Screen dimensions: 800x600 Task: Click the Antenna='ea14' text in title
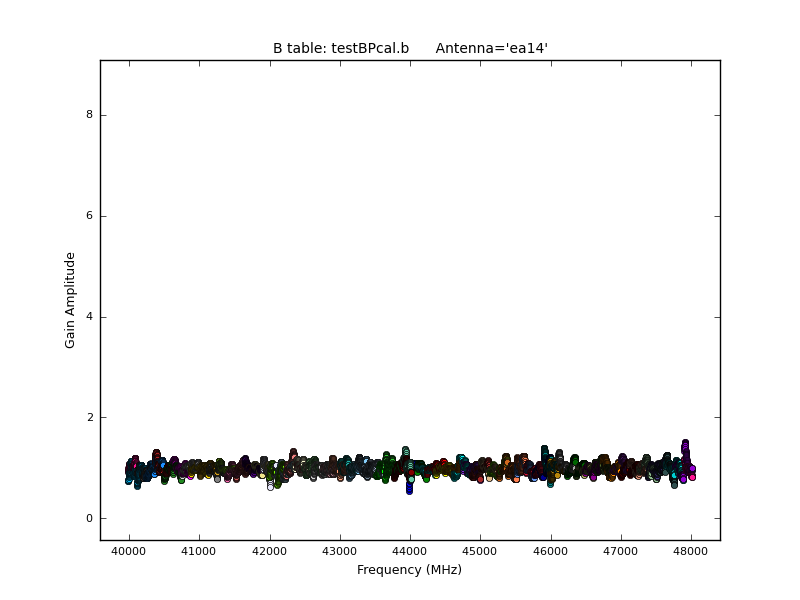coord(491,49)
